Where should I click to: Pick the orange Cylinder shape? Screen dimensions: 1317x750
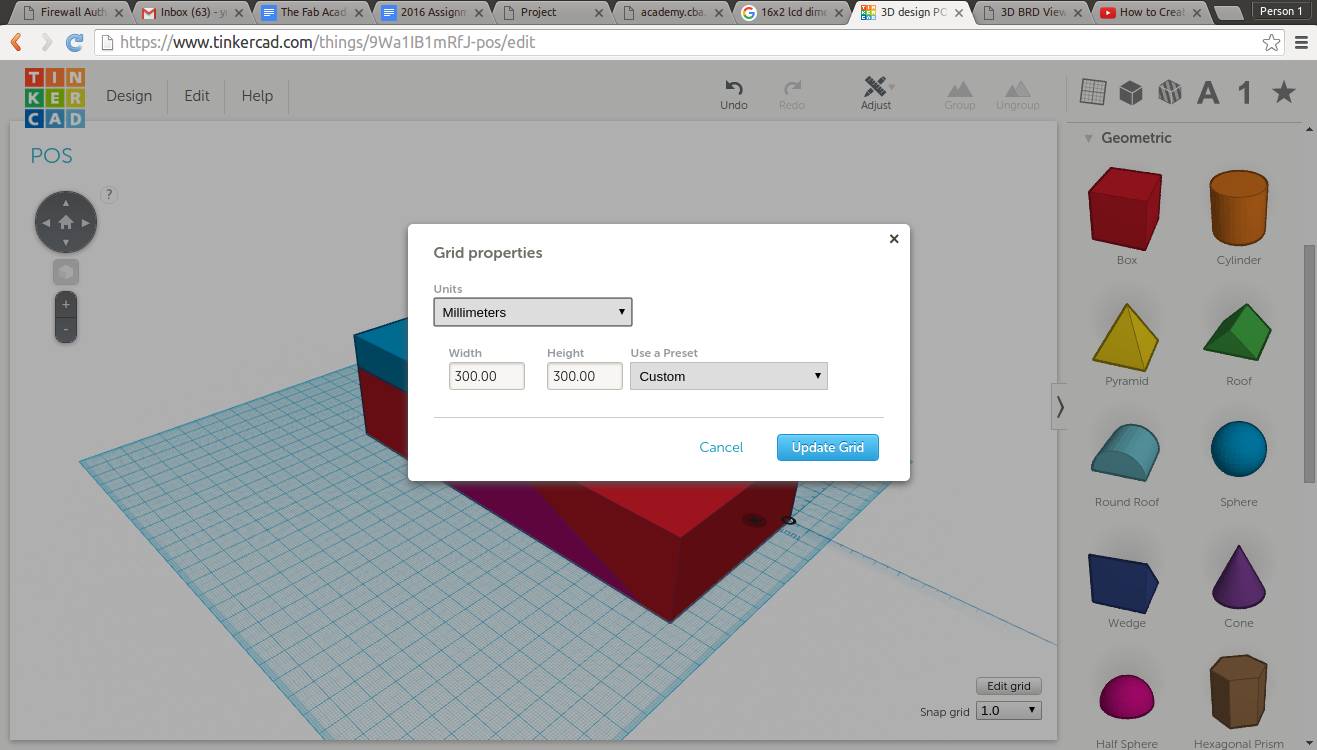click(1239, 208)
